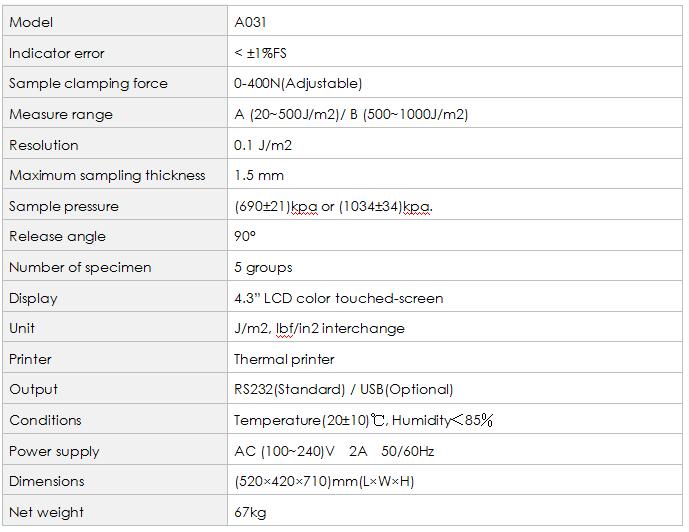This screenshot has height=532, width=689.
Task: Select the (520×420×710)mm dimensions value
Action: coord(324,481)
